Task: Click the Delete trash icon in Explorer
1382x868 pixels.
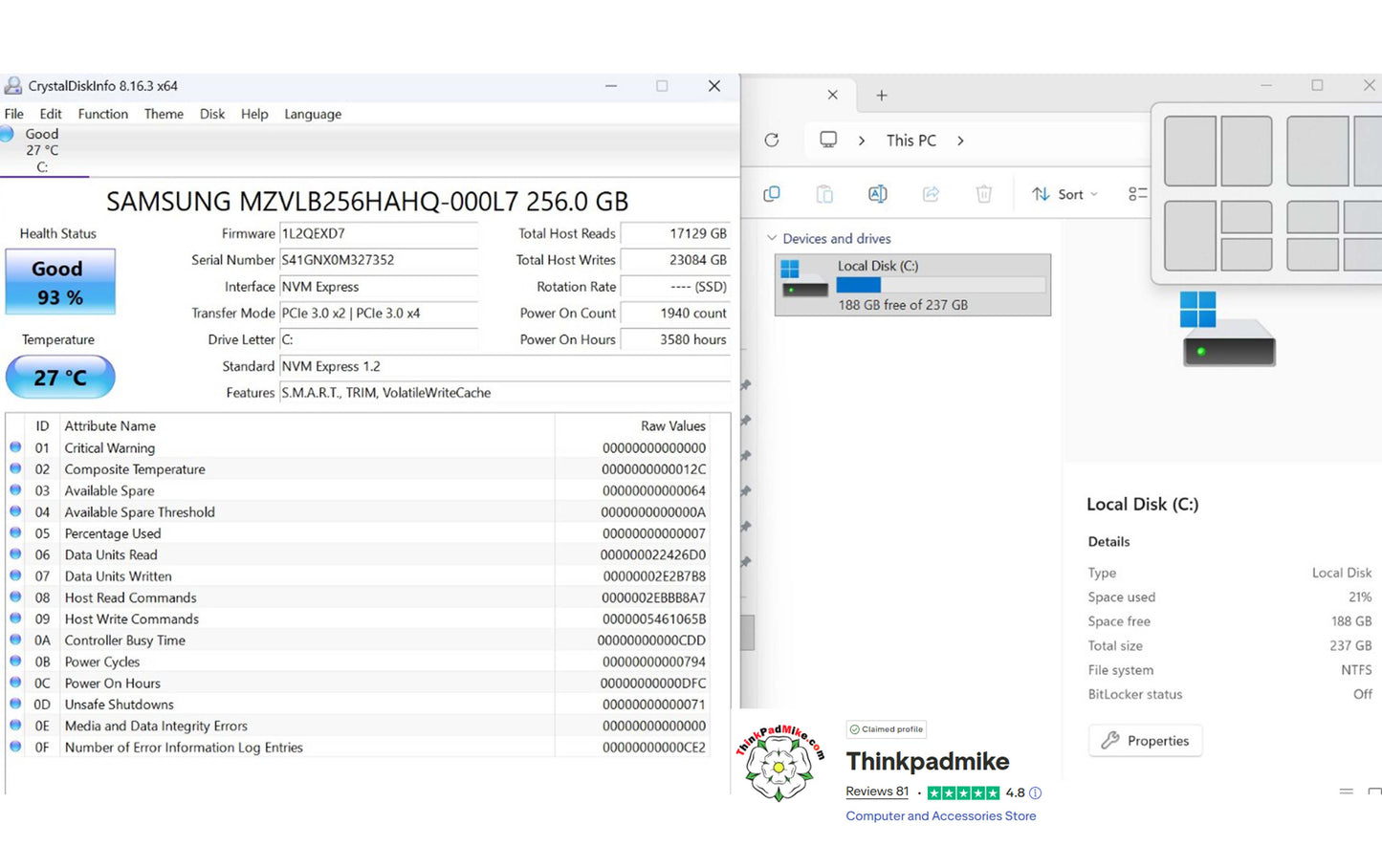Action: pos(983,194)
